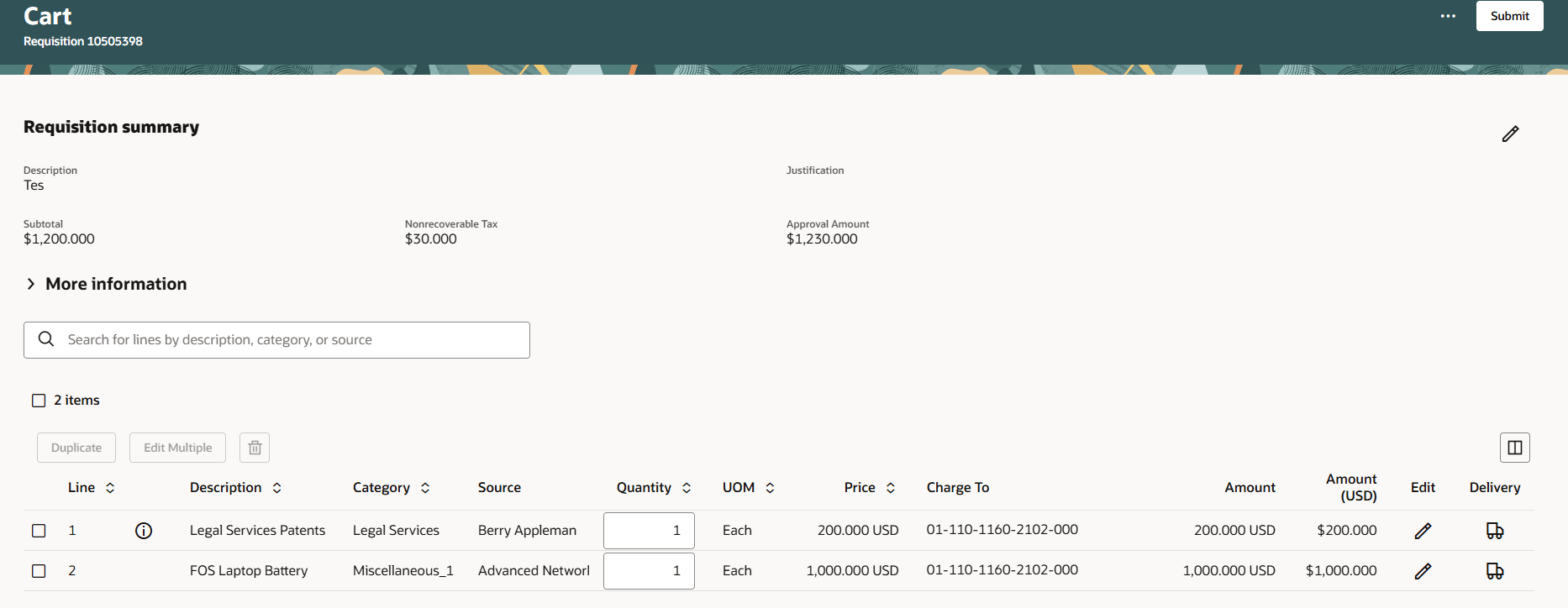Open the column layout chooser icon

(1514, 448)
